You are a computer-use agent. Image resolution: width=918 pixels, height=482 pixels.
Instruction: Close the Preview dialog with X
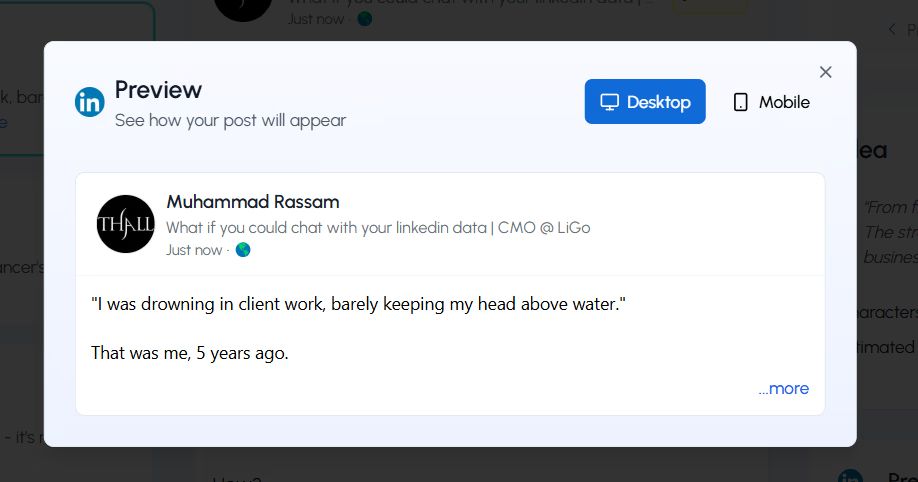(825, 72)
